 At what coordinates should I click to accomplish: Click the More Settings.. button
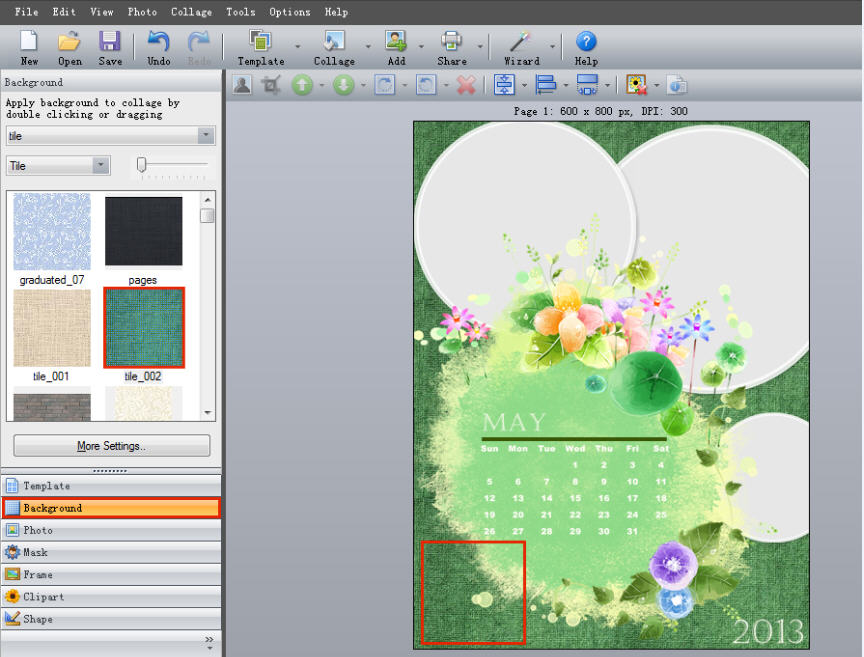click(112, 446)
